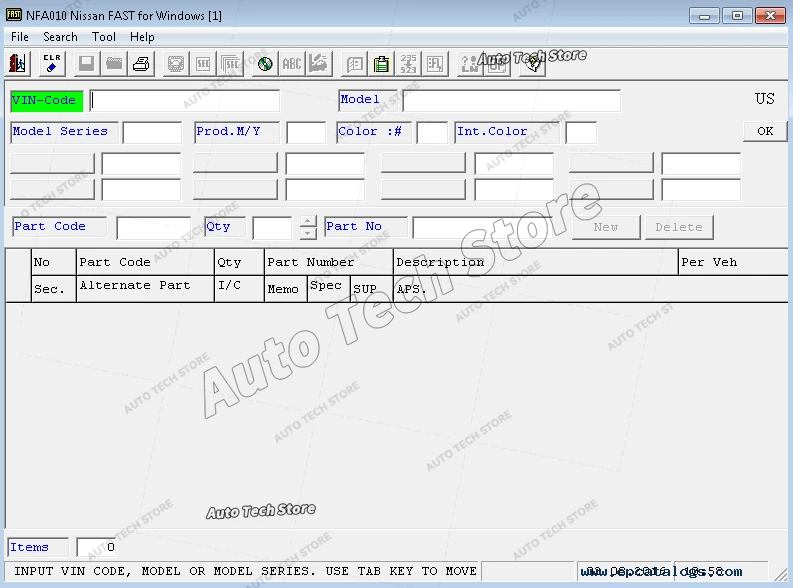Click the Part Code column header
The width and height of the screenshot is (793, 588).
145,262
